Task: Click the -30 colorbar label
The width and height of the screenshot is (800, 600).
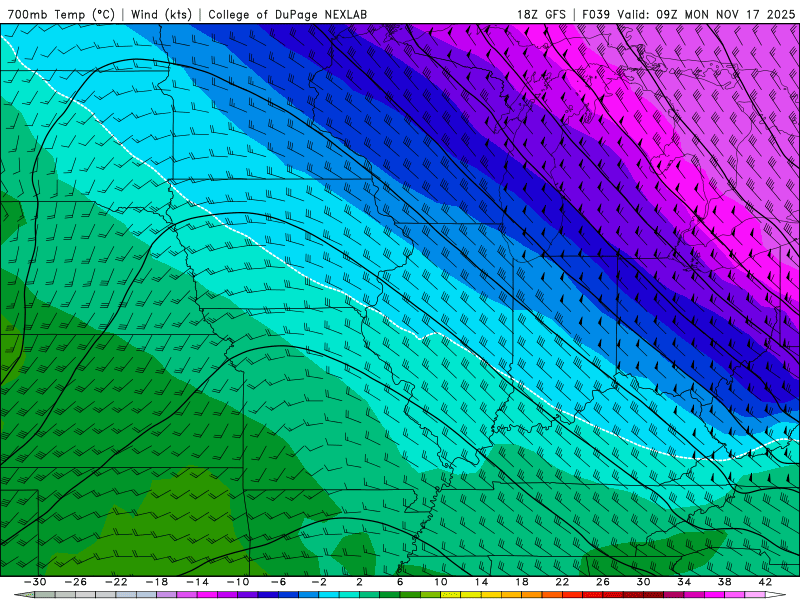Action: (x=35, y=582)
